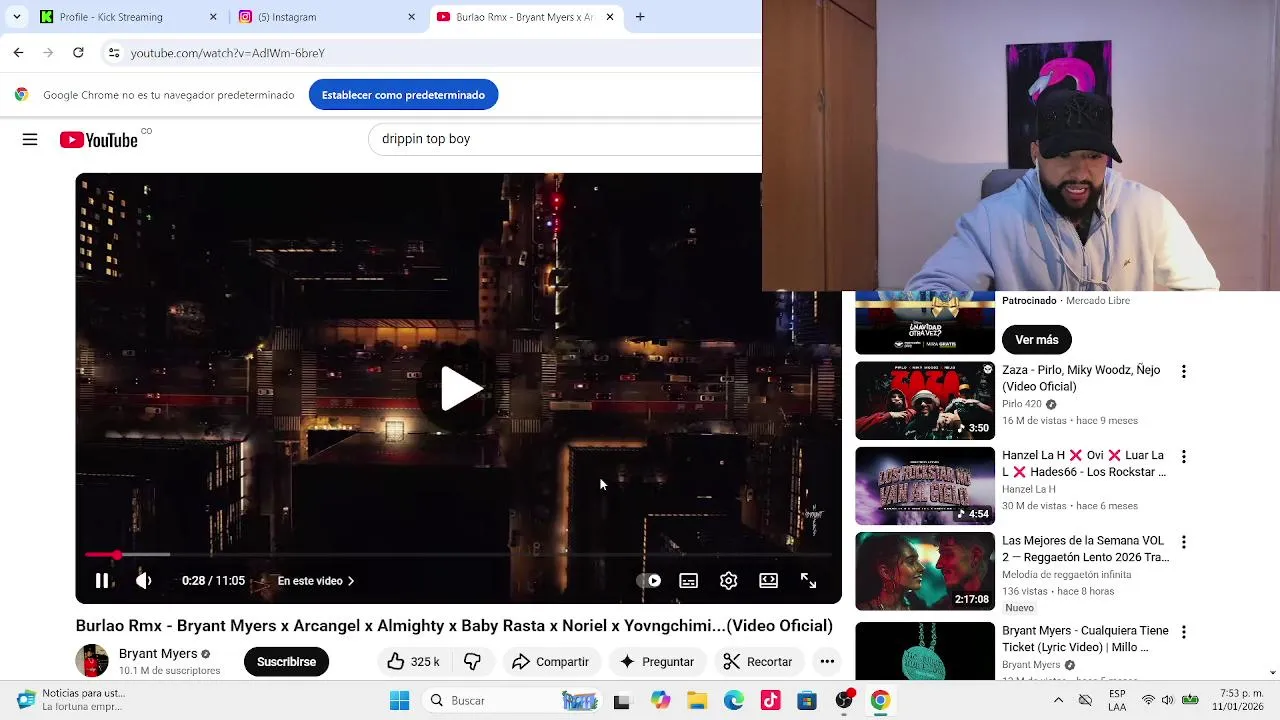
Task: Open the ESP LAA language switcher
Action: (1117, 700)
